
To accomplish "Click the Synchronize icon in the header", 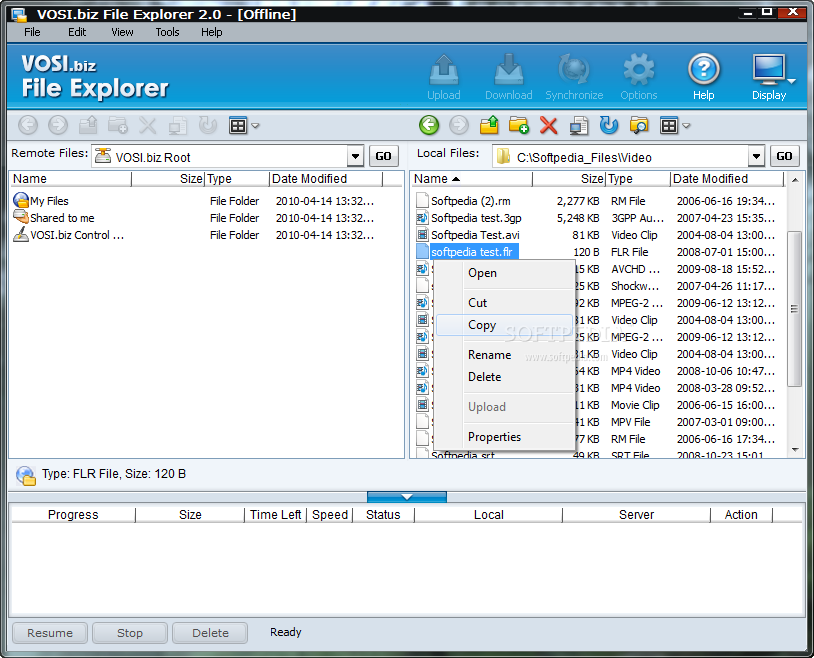I will (x=574, y=71).
